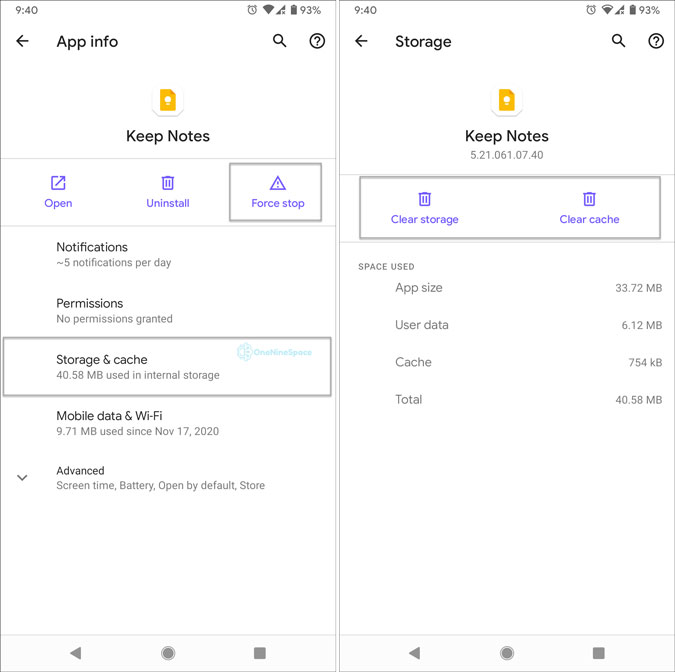Viewport: 675px width, 672px height.
Task: Tap Keep Notes icon on App info screen
Action: [168, 101]
